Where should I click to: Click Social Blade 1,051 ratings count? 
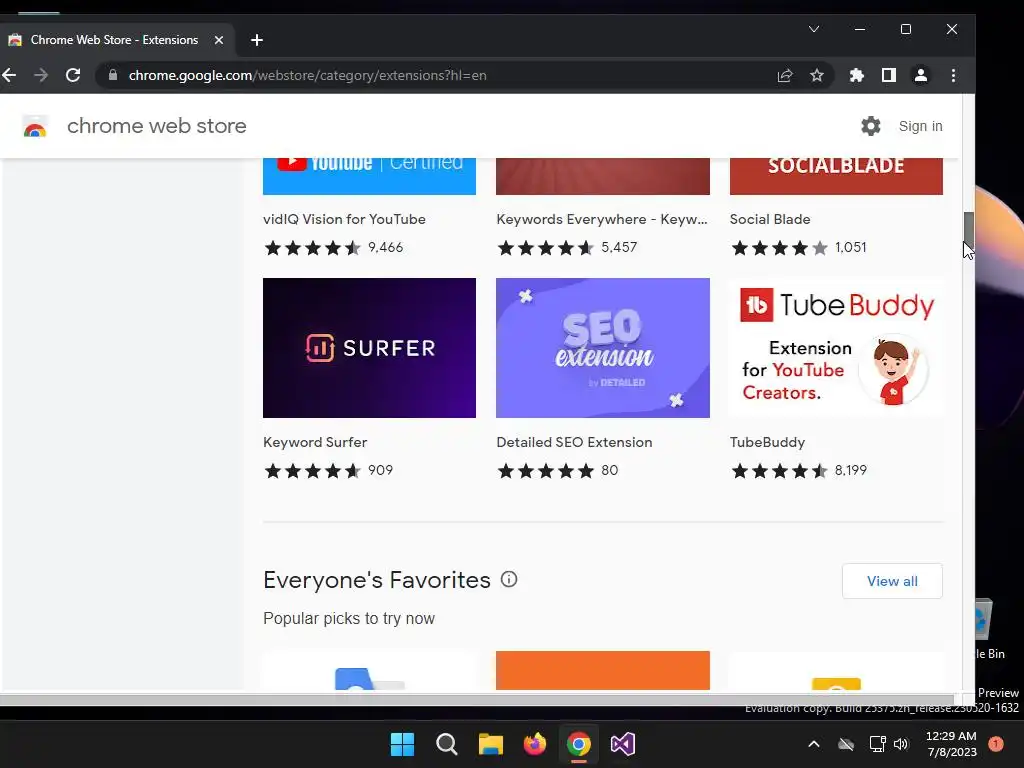[x=850, y=248]
